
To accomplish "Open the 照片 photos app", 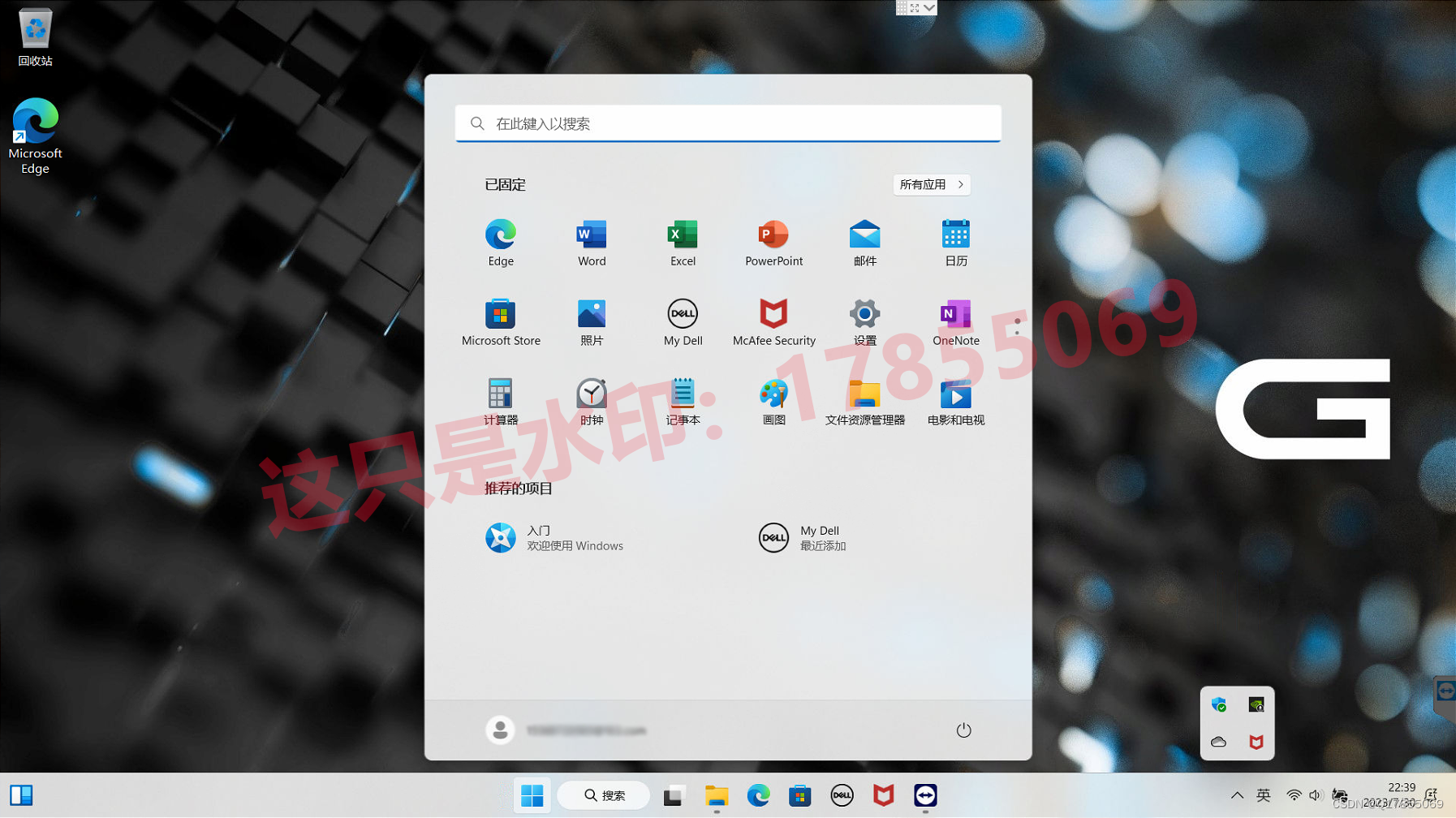I will pyautogui.click(x=592, y=322).
